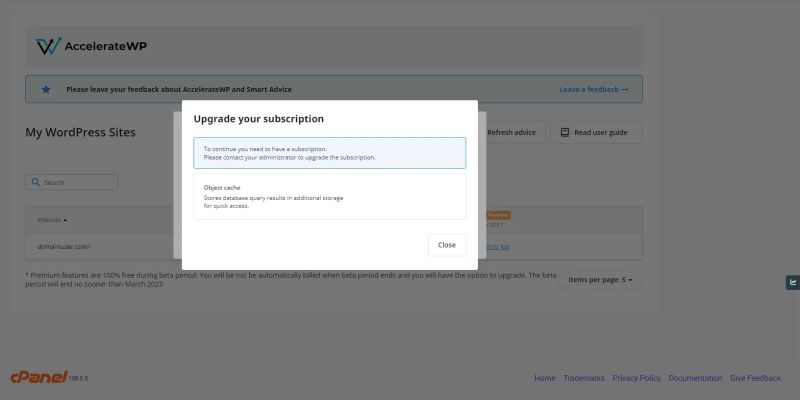Open the Privacy Policy footer link
800x400 pixels.
636,378
